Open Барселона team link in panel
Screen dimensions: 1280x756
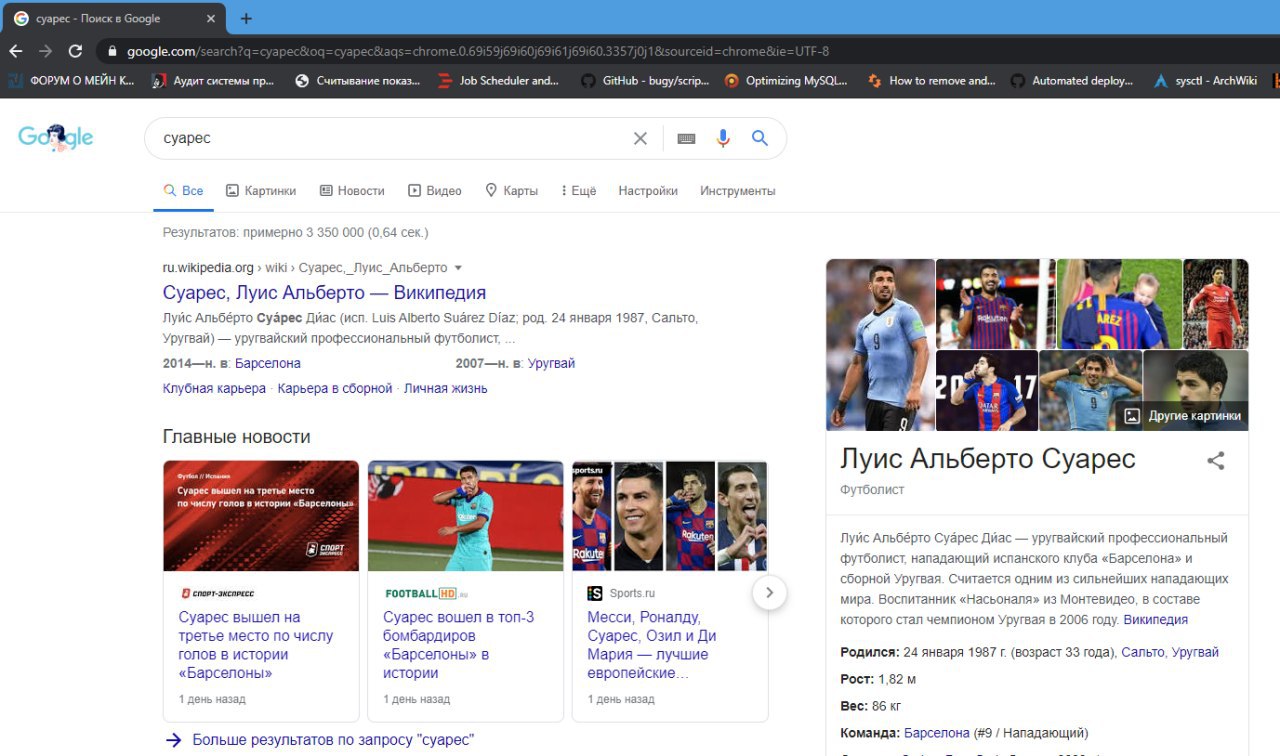click(937, 733)
